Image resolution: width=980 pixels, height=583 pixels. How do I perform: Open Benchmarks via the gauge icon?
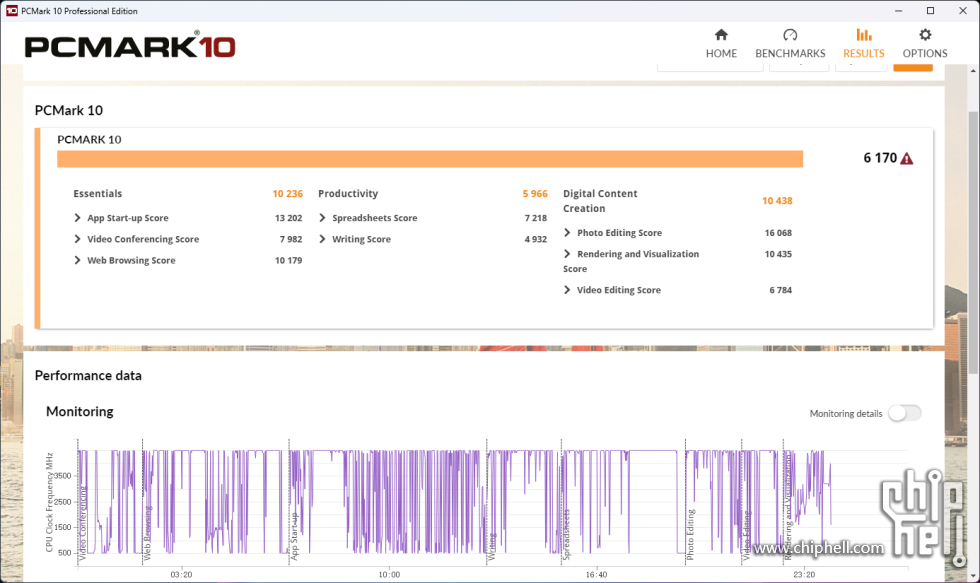(x=790, y=35)
